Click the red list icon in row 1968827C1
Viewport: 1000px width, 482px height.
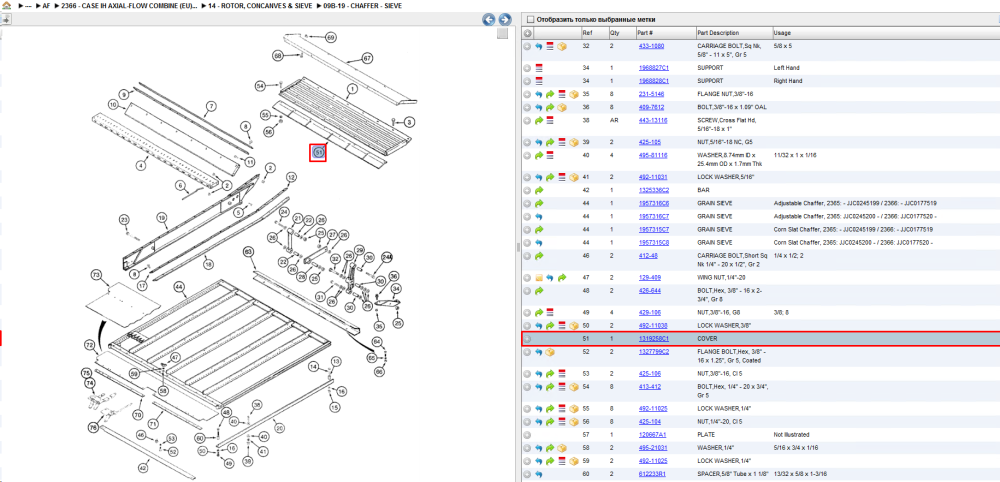point(539,68)
